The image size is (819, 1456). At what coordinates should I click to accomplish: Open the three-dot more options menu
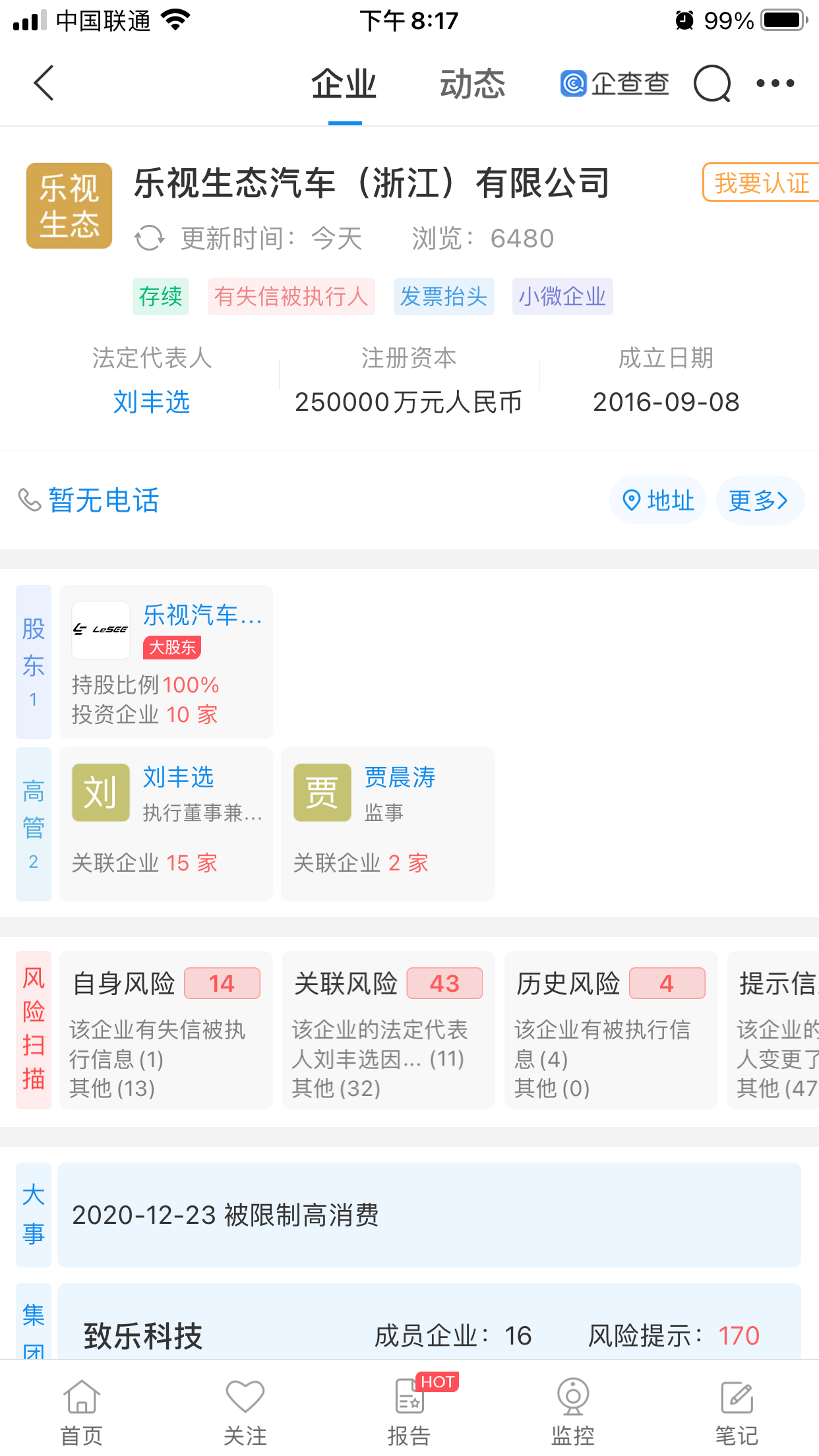pyautogui.click(x=775, y=83)
